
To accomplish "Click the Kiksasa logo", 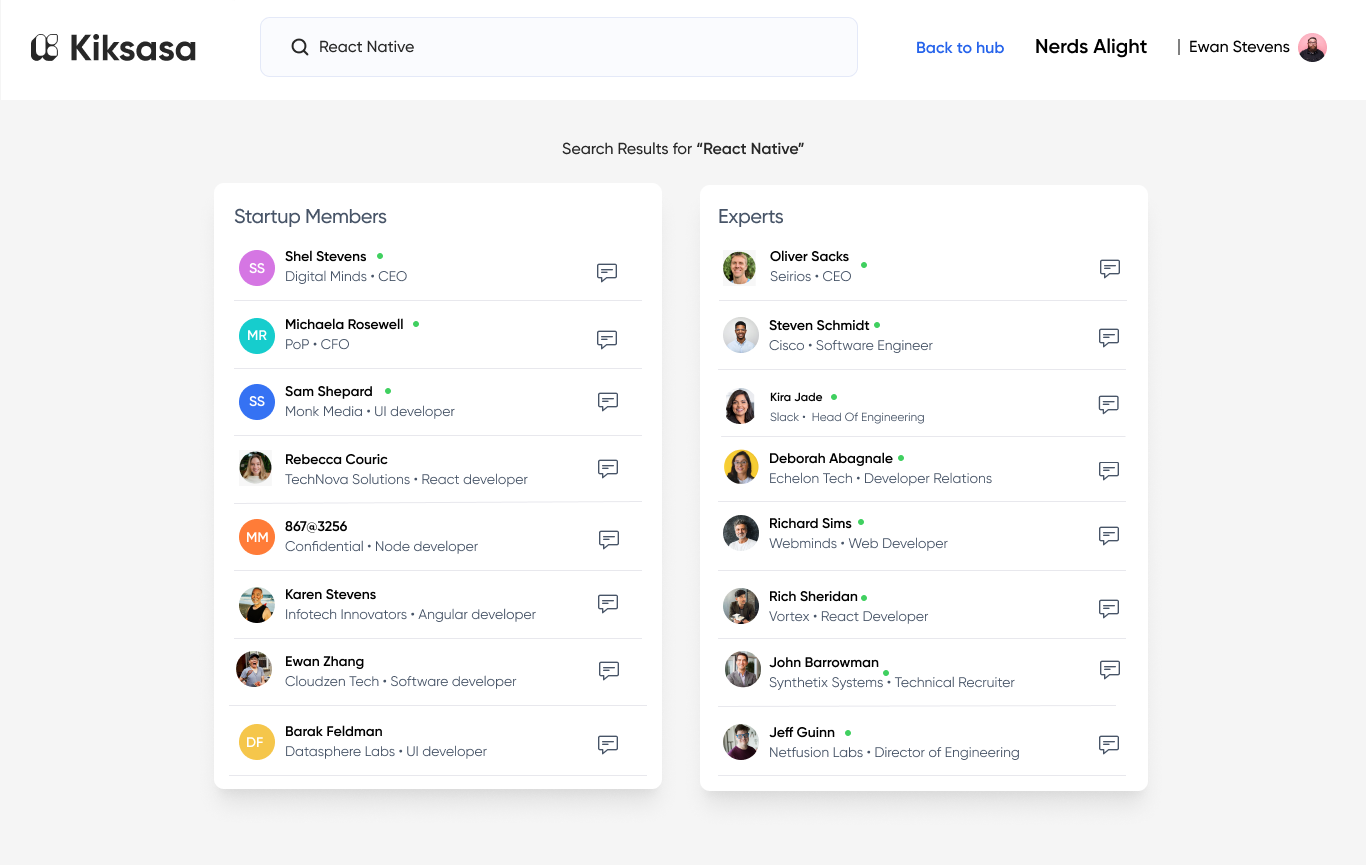I will coord(113,47).
